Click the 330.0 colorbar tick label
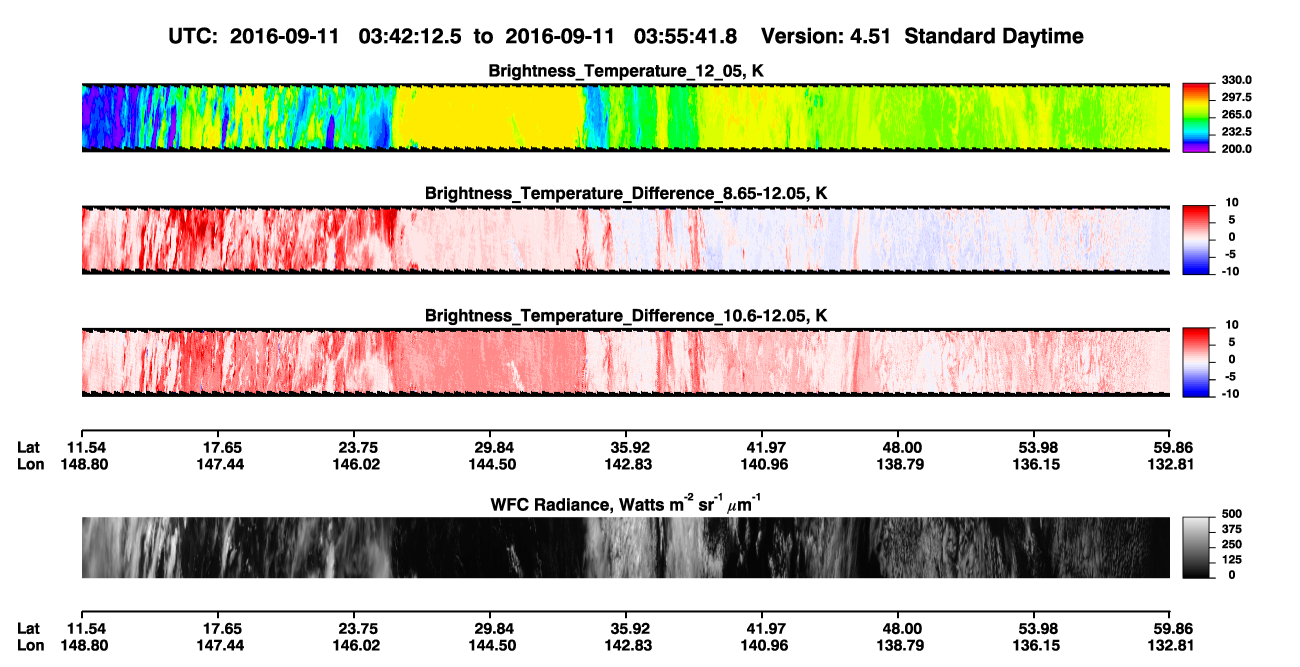Screen dimensions: 1300x667 tap(1236, 80)
